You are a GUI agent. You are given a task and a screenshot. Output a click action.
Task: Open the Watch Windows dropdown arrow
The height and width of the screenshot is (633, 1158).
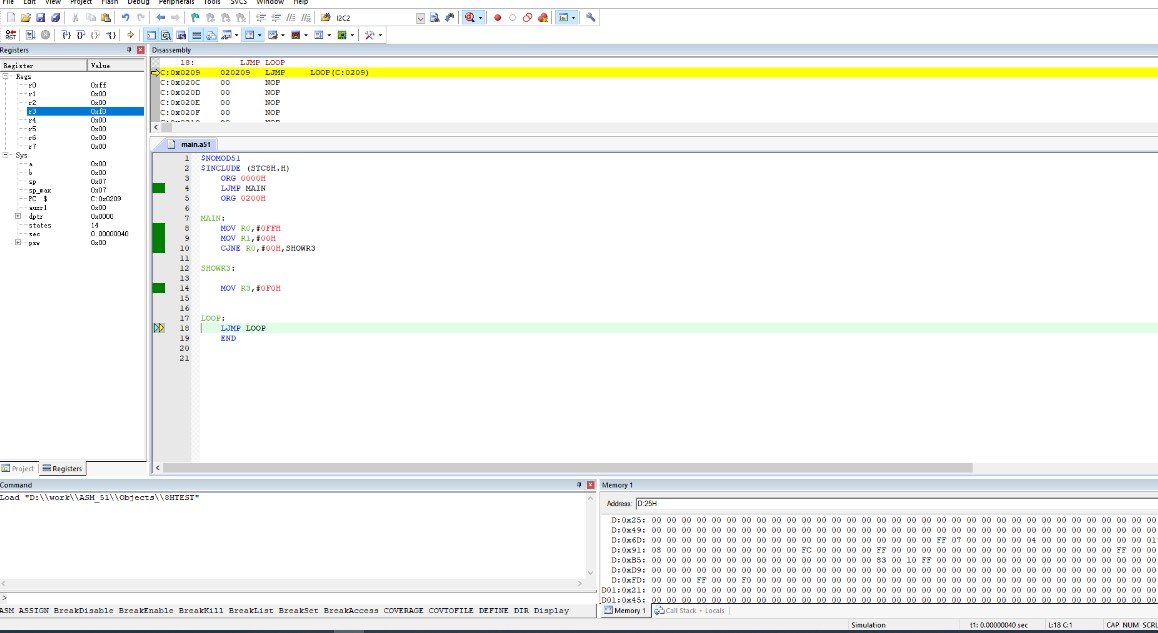(x=236, y=35)
